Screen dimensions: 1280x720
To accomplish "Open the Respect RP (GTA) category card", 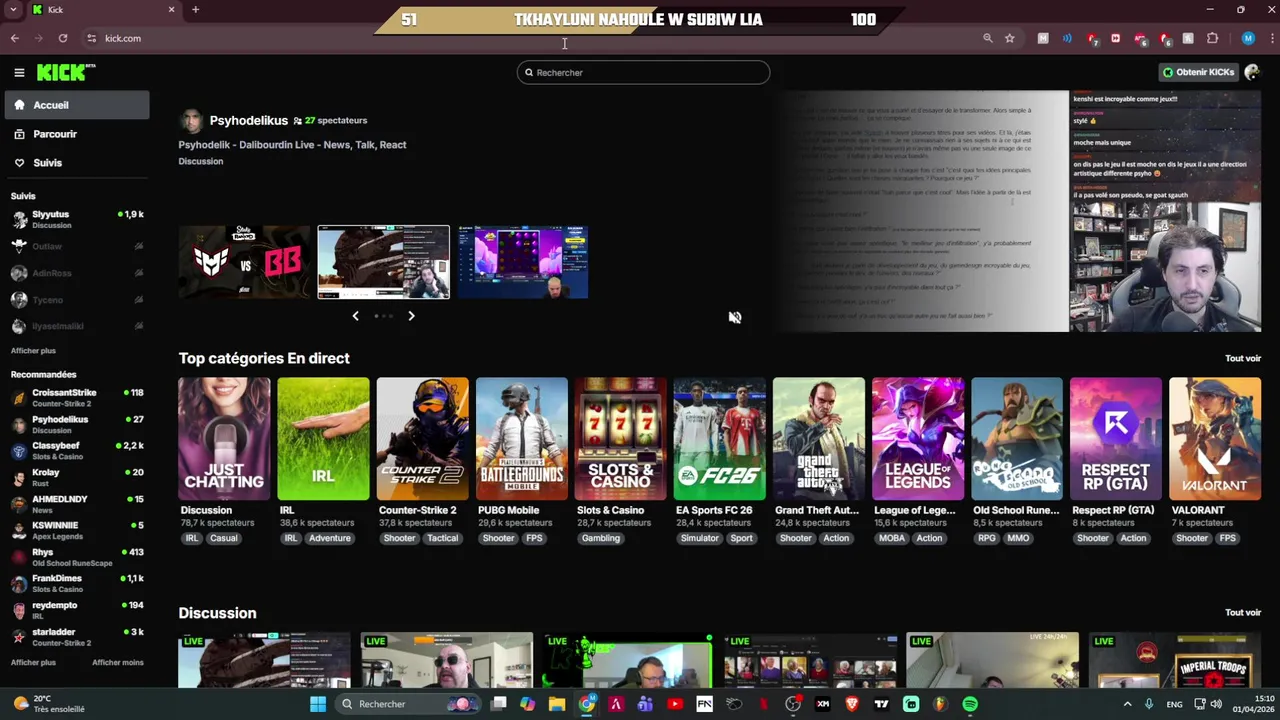I will [1115, 438].
